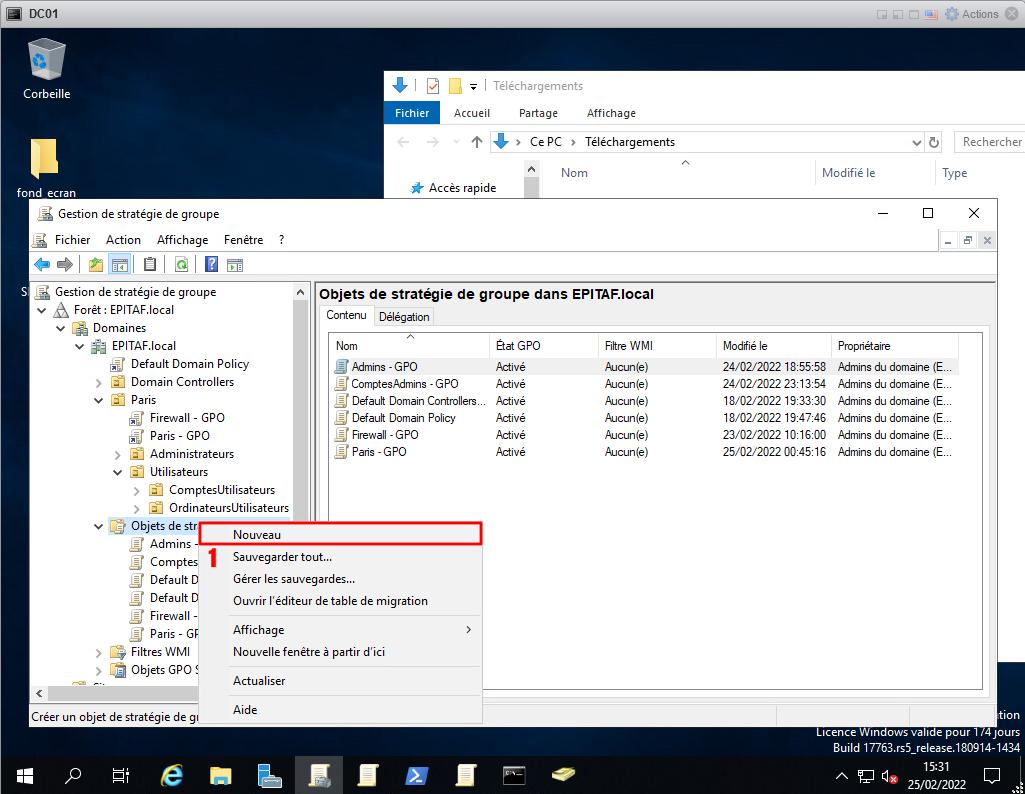Expand the Filtres WMI node

98,652
